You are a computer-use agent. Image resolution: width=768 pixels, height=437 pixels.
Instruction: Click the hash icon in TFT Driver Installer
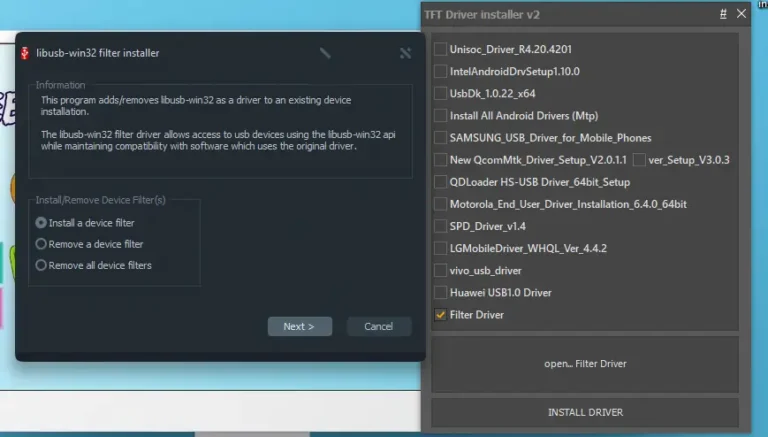[723, 14]
